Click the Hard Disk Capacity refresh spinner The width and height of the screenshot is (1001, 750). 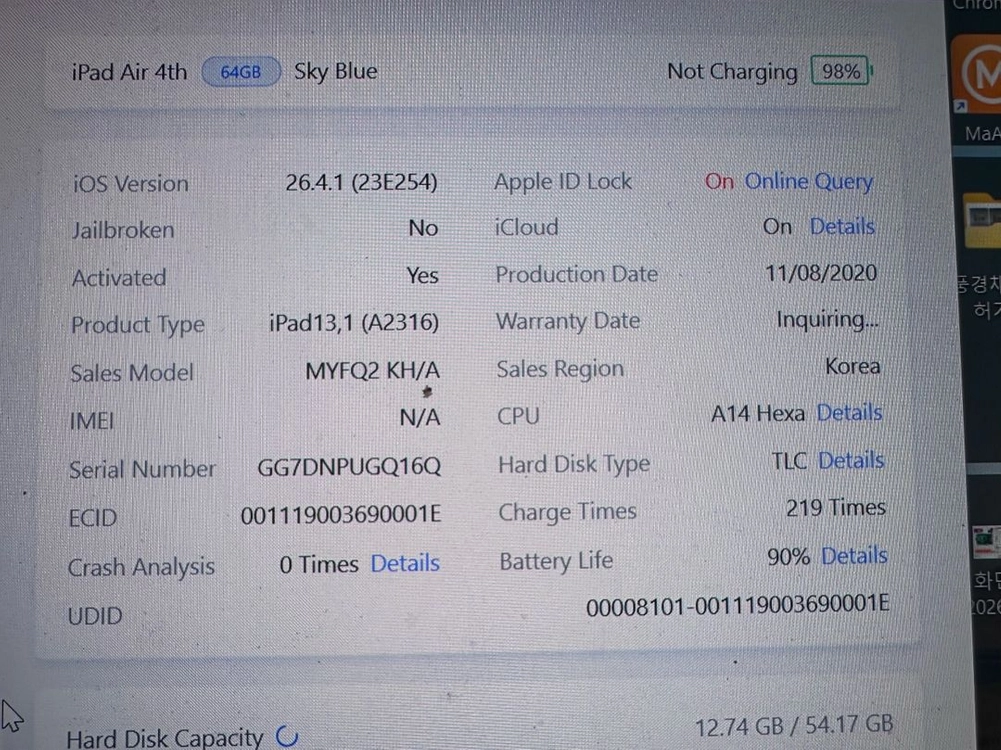(x=287, y=736)
